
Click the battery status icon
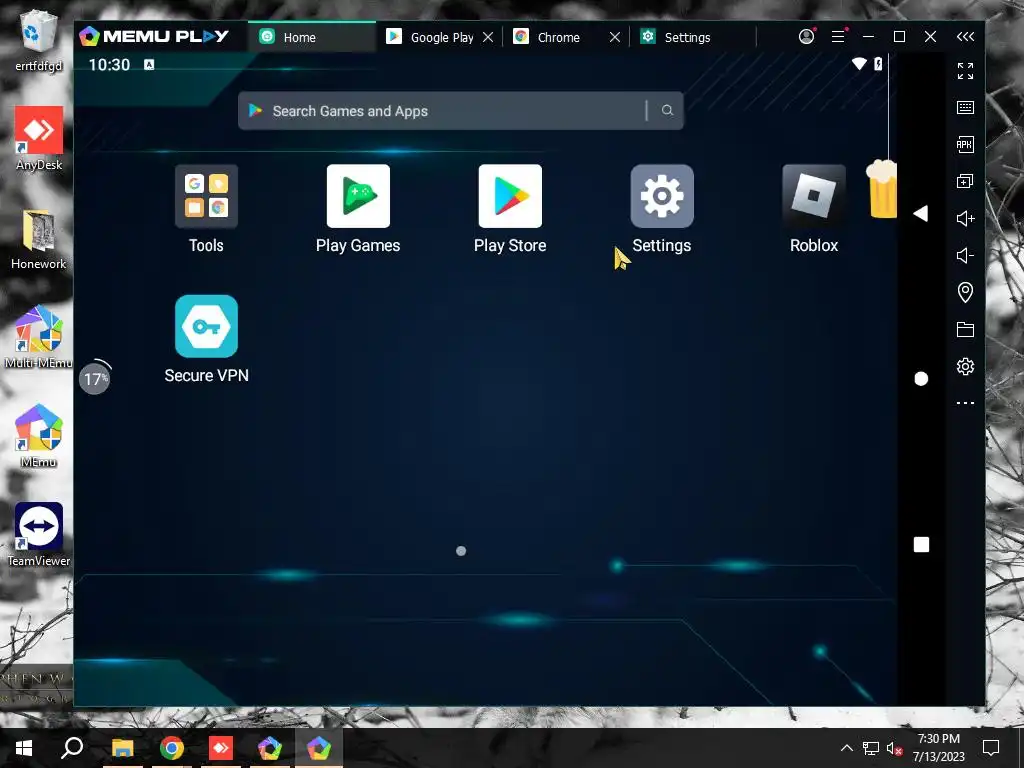(x=878, y=63)
